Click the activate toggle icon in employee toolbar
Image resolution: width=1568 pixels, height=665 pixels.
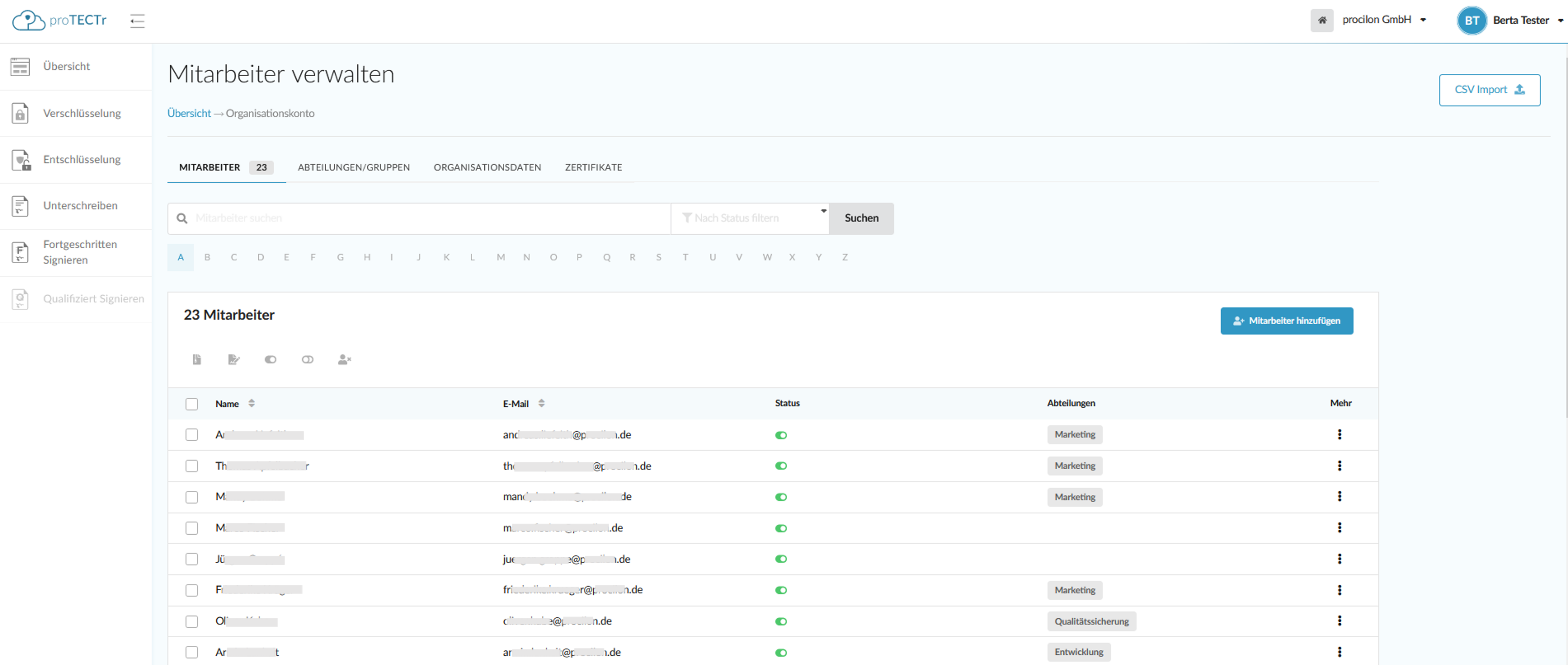click(270, 360)
